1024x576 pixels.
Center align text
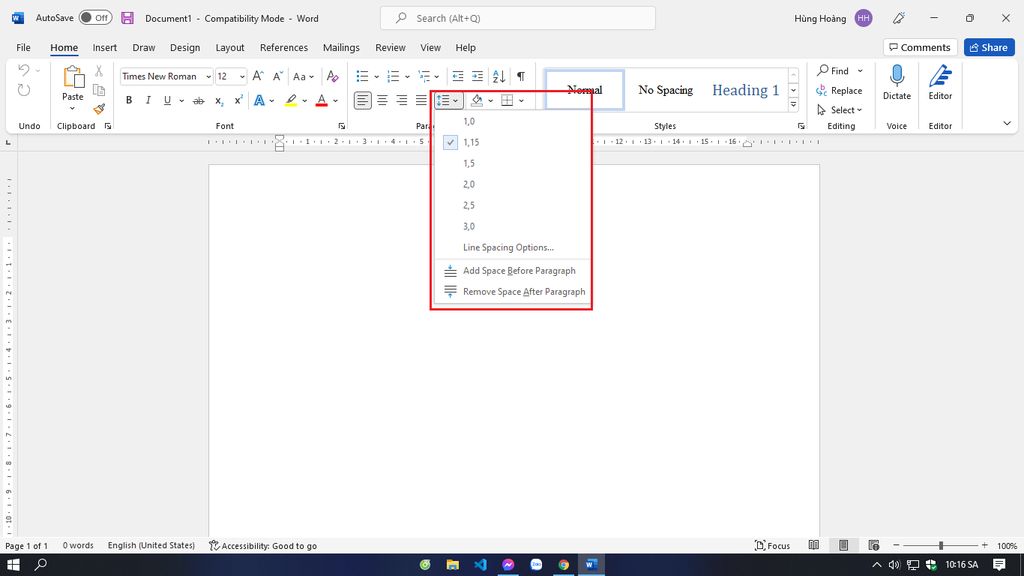coord(382,101)
